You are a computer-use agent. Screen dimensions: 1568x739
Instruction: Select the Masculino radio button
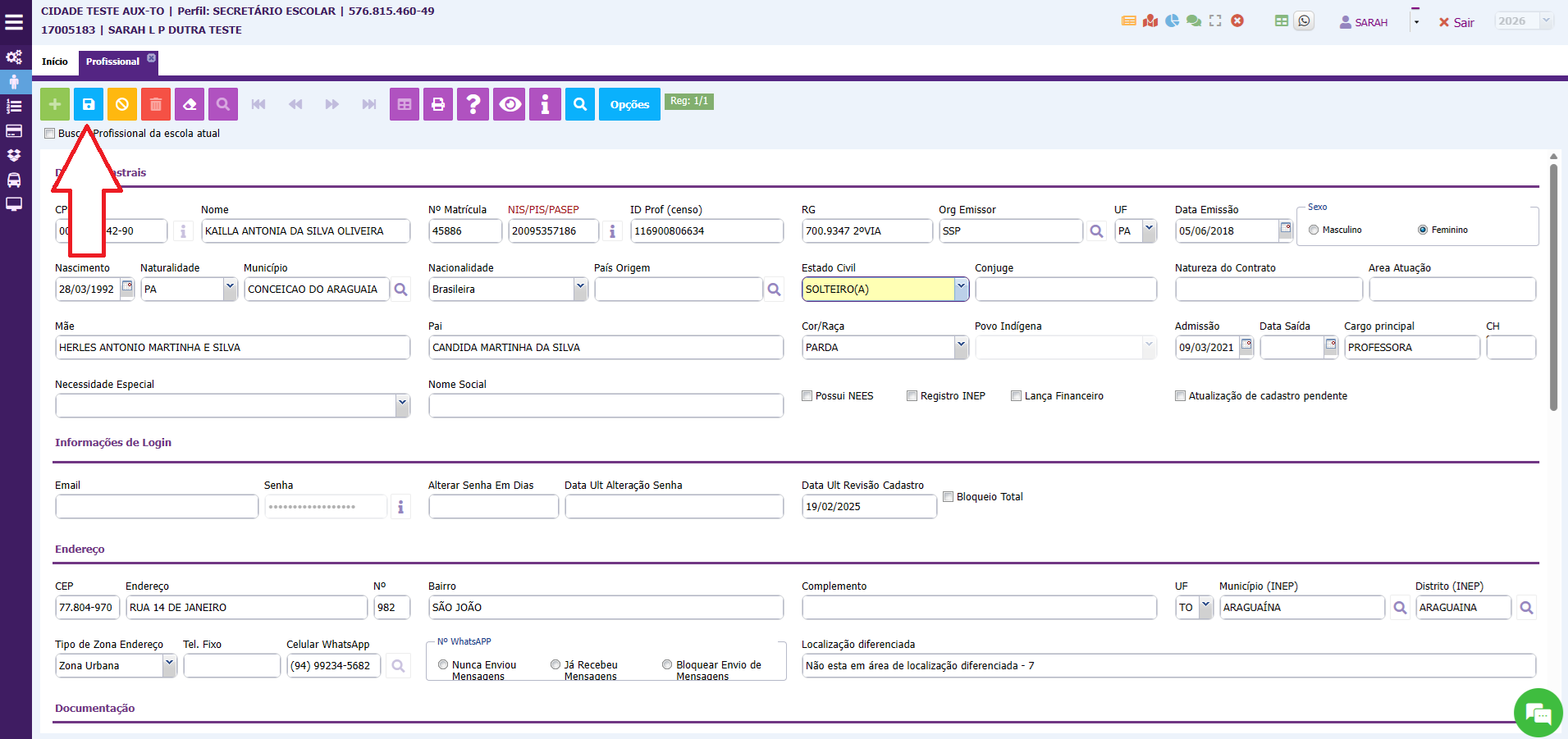1314,230
